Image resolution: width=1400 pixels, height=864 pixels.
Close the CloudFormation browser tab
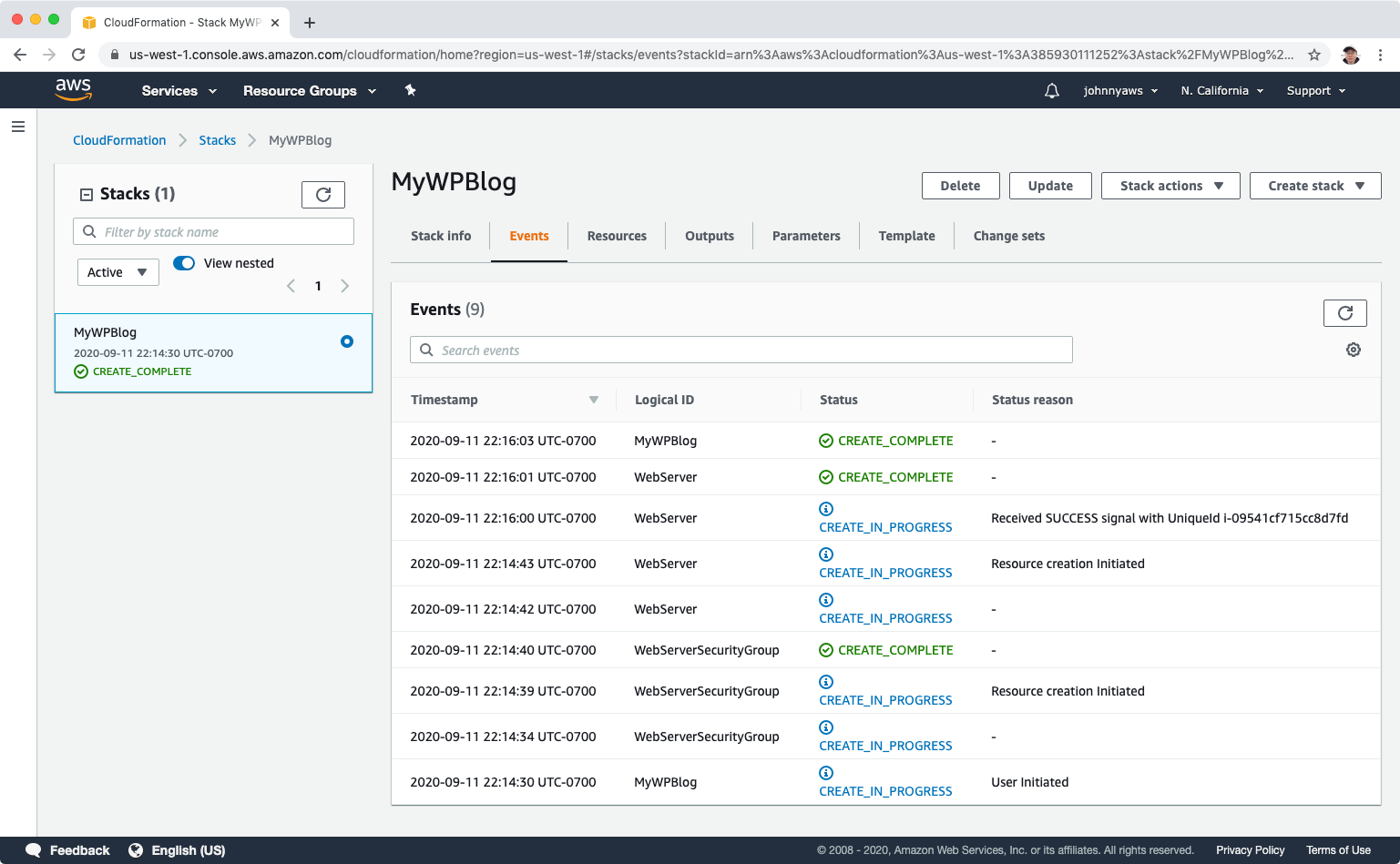click(275, 23)
